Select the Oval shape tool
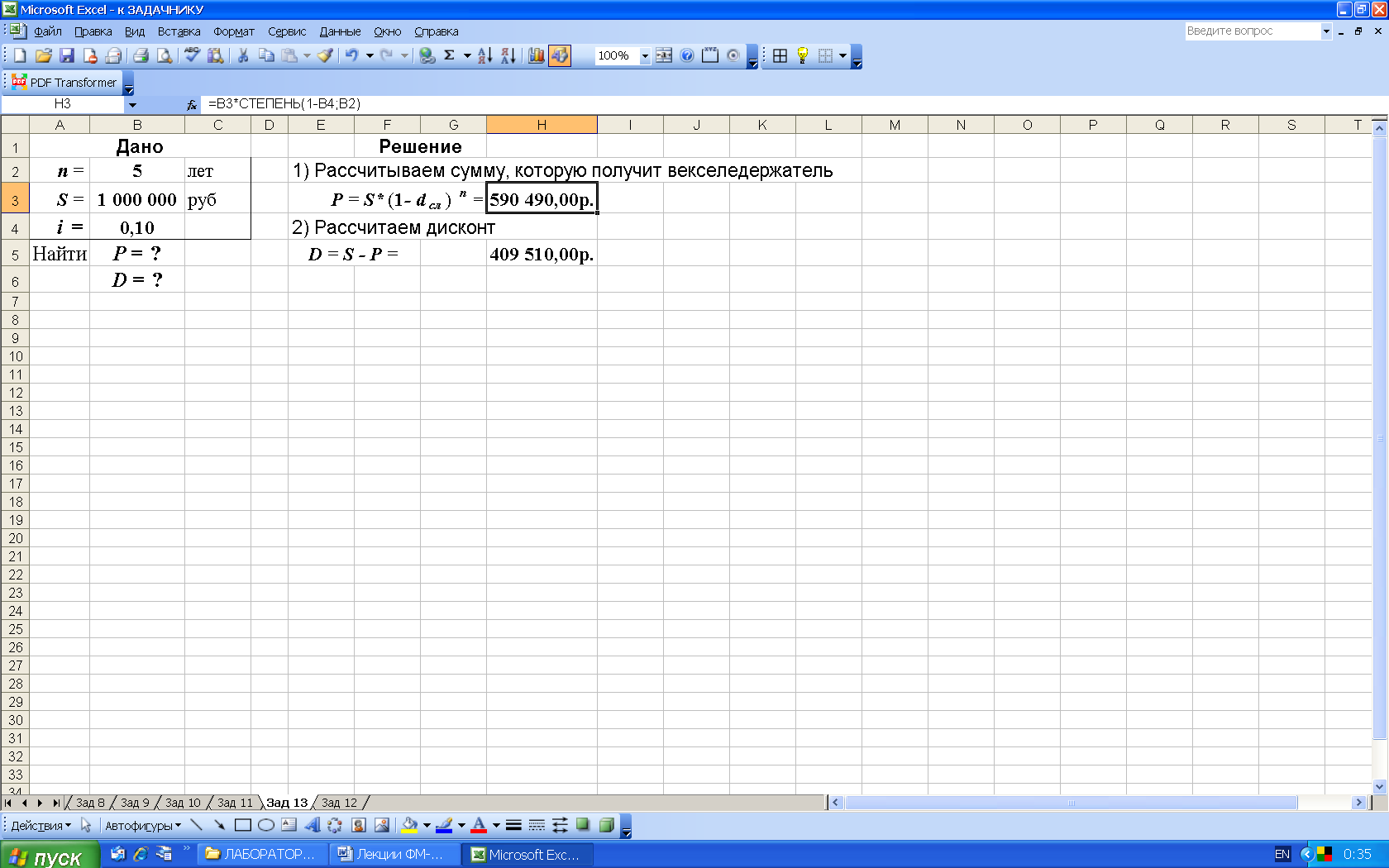1389x868 pixels. [265, 825]
